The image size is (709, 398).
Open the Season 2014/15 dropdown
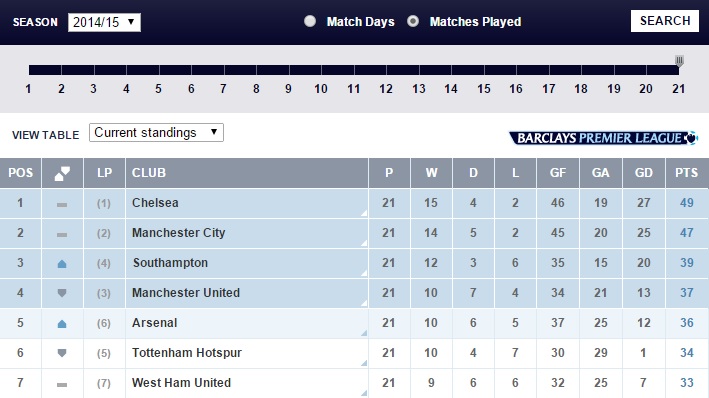point(104,22)
